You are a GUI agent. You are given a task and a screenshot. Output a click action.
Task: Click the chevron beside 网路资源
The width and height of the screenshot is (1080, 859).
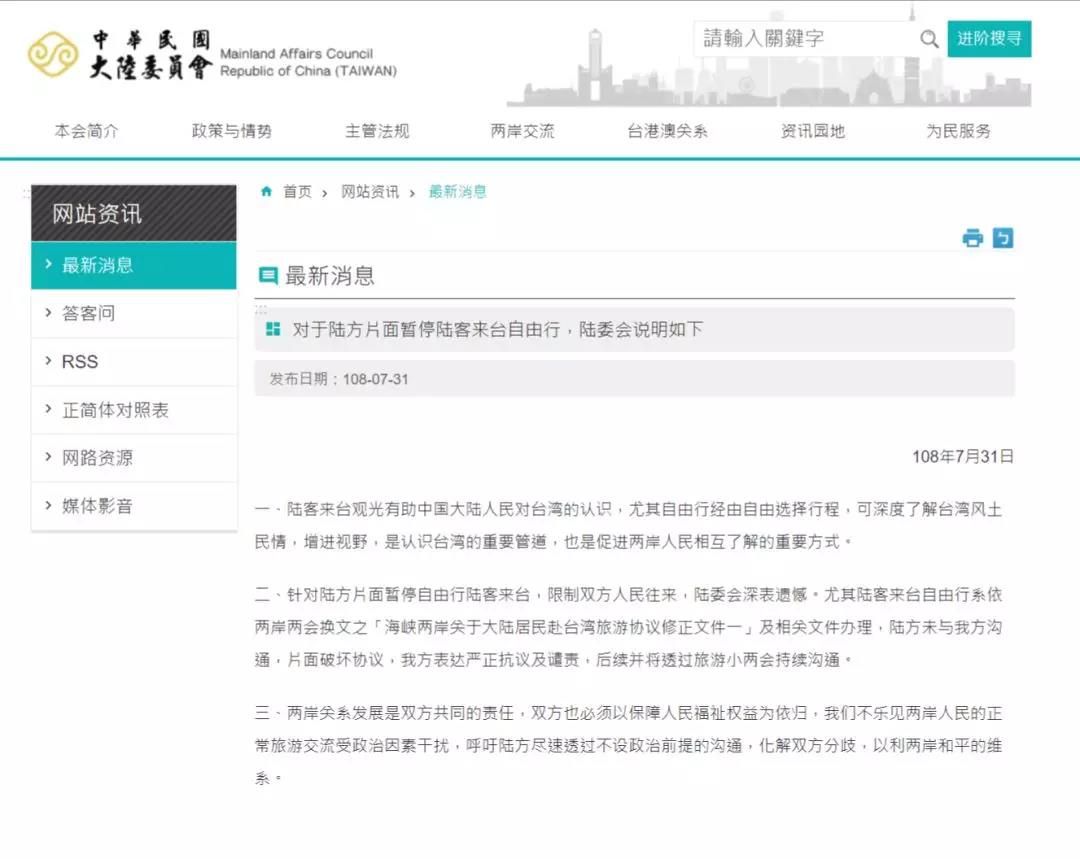pyautogui.click(x=48, y=457)
